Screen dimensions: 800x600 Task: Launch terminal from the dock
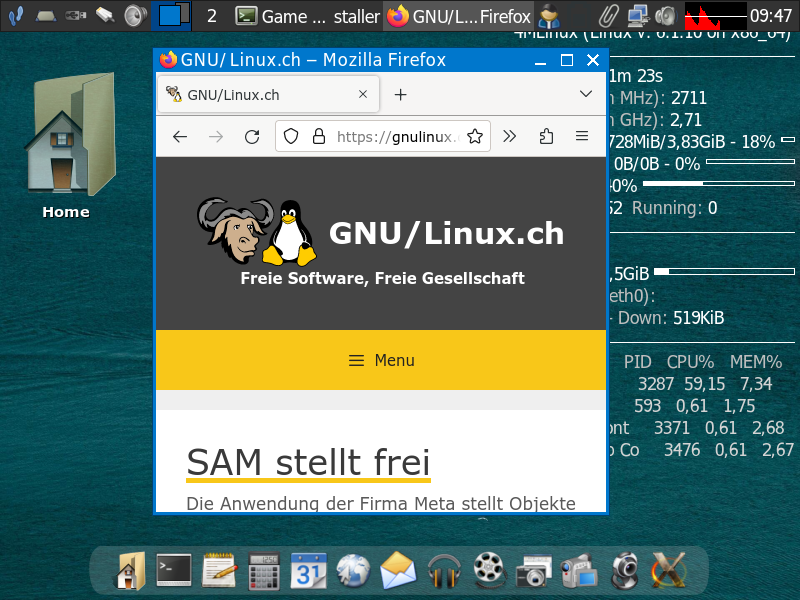pyautogui.click(x=174, y=570)
